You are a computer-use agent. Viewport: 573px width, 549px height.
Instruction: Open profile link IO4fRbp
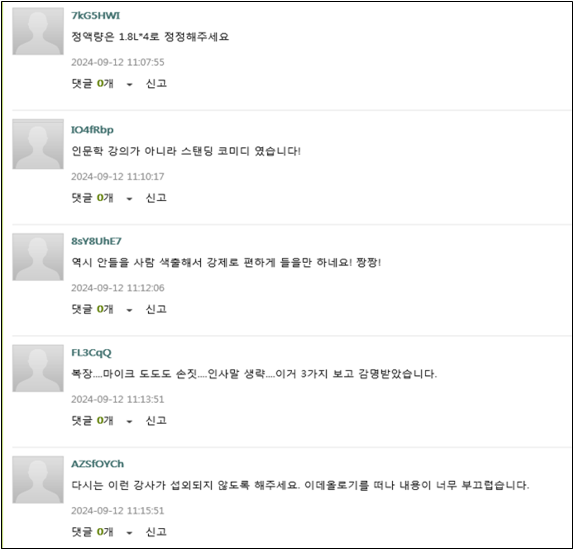[x=92, y=130]
